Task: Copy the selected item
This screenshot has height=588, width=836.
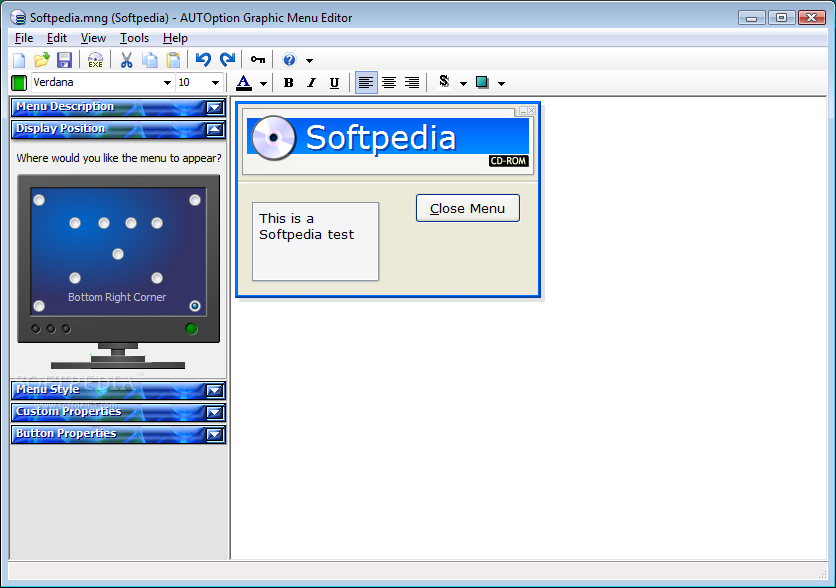Action: 150,60
